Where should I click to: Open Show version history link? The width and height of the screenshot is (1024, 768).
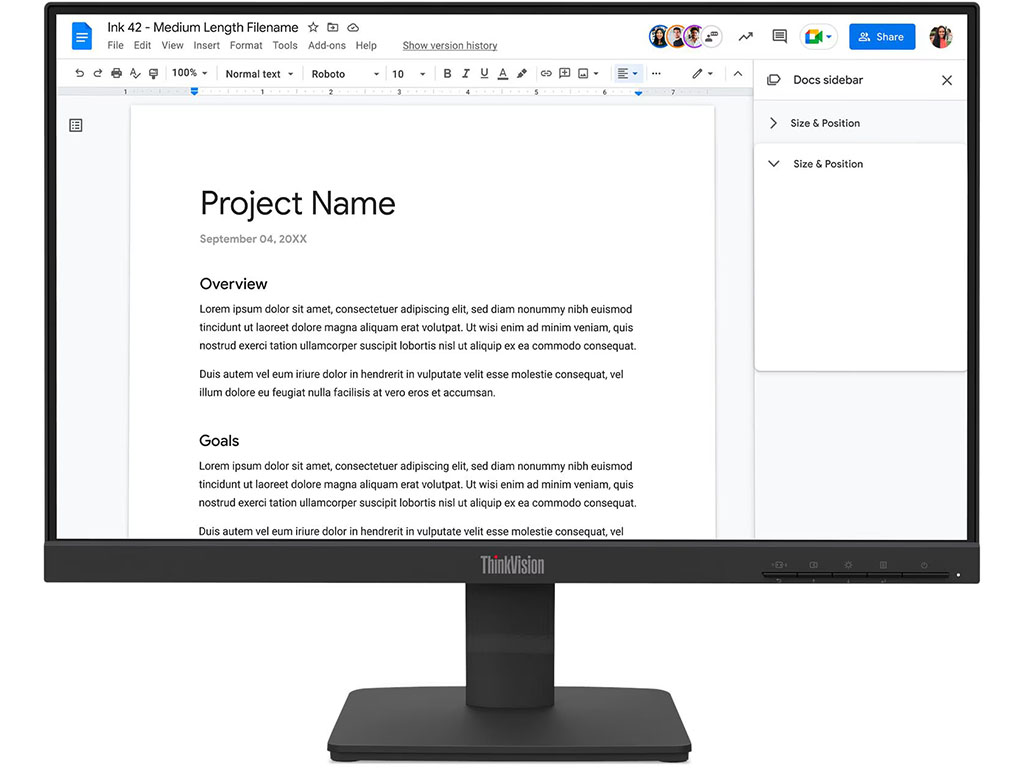pyautogui.click(x=450, y=45)
